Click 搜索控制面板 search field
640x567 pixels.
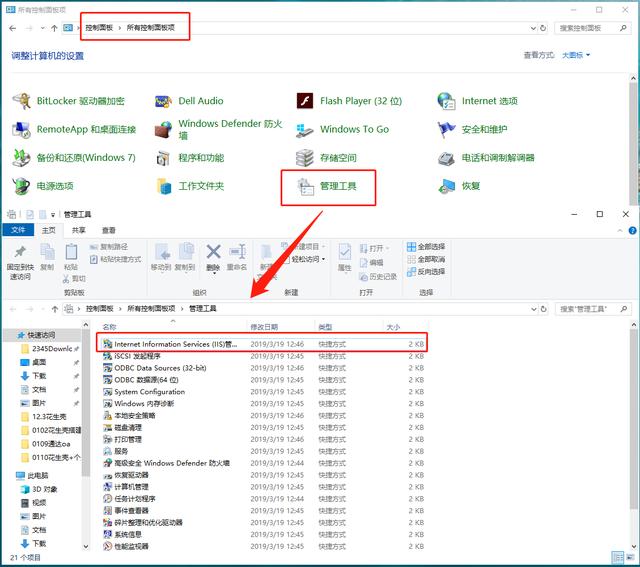[592, 28]
